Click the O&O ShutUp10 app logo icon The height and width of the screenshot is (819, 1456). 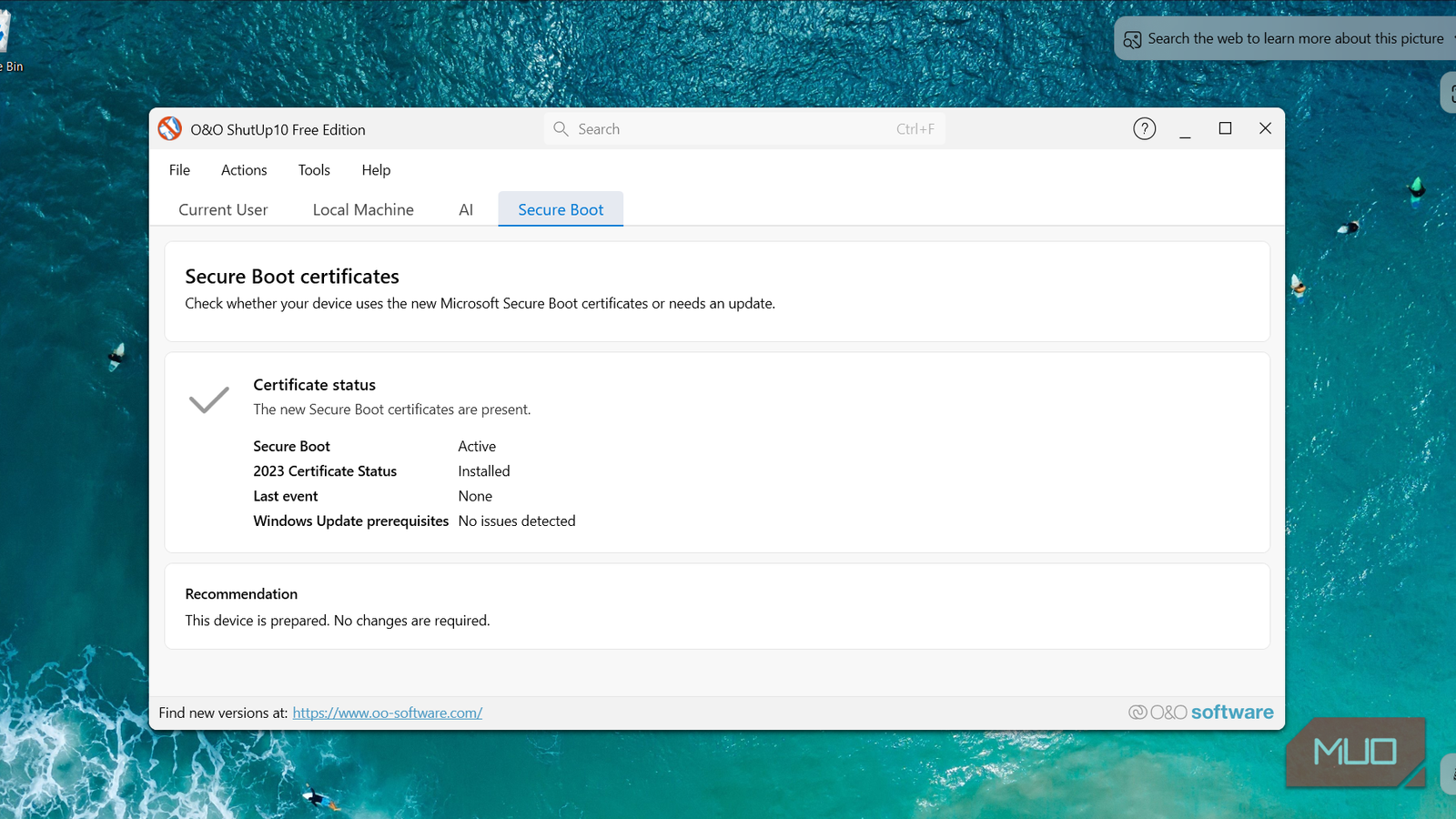coord(169,129)
